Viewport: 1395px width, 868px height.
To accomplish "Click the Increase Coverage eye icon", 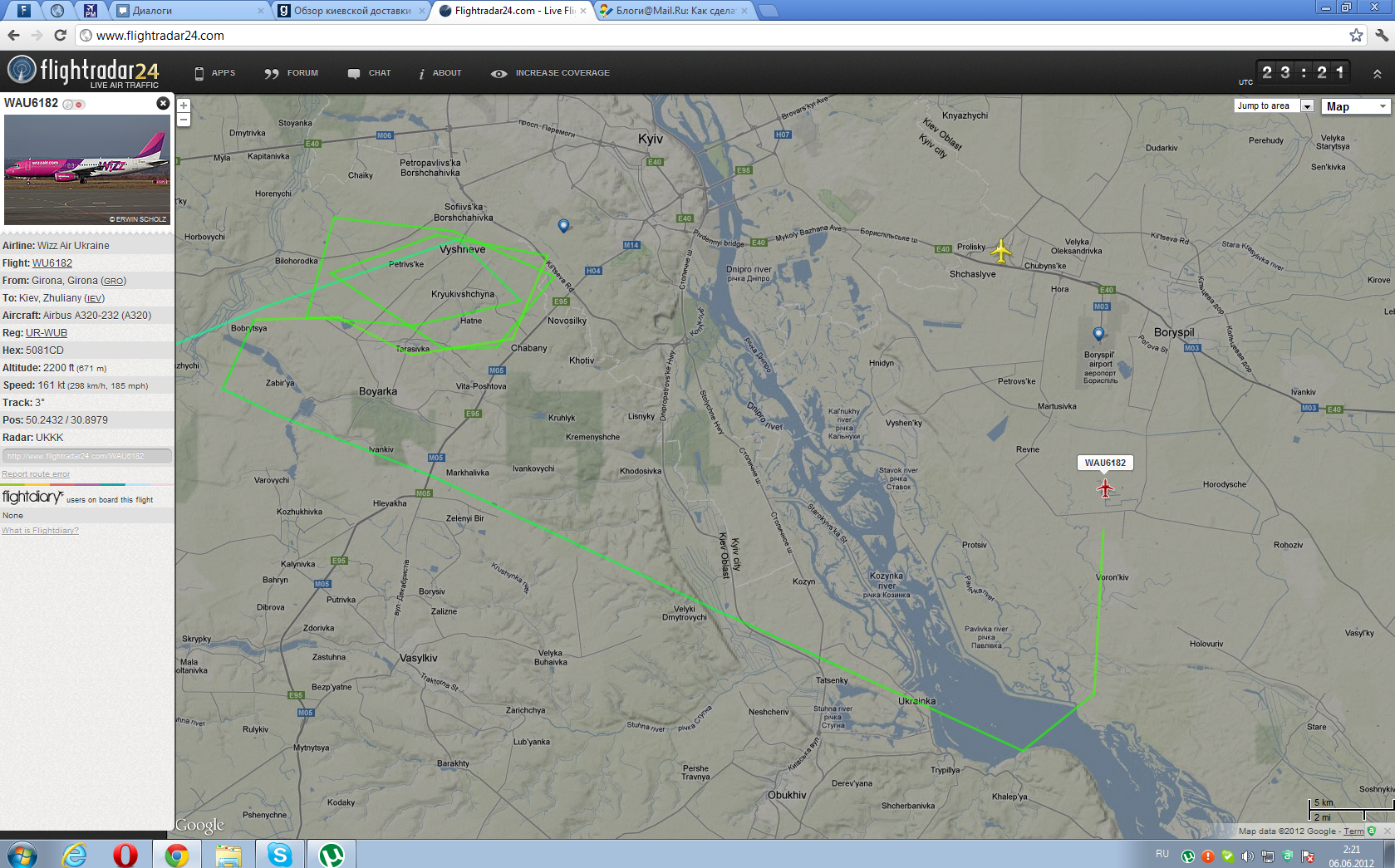I will [x=499, y=73].
